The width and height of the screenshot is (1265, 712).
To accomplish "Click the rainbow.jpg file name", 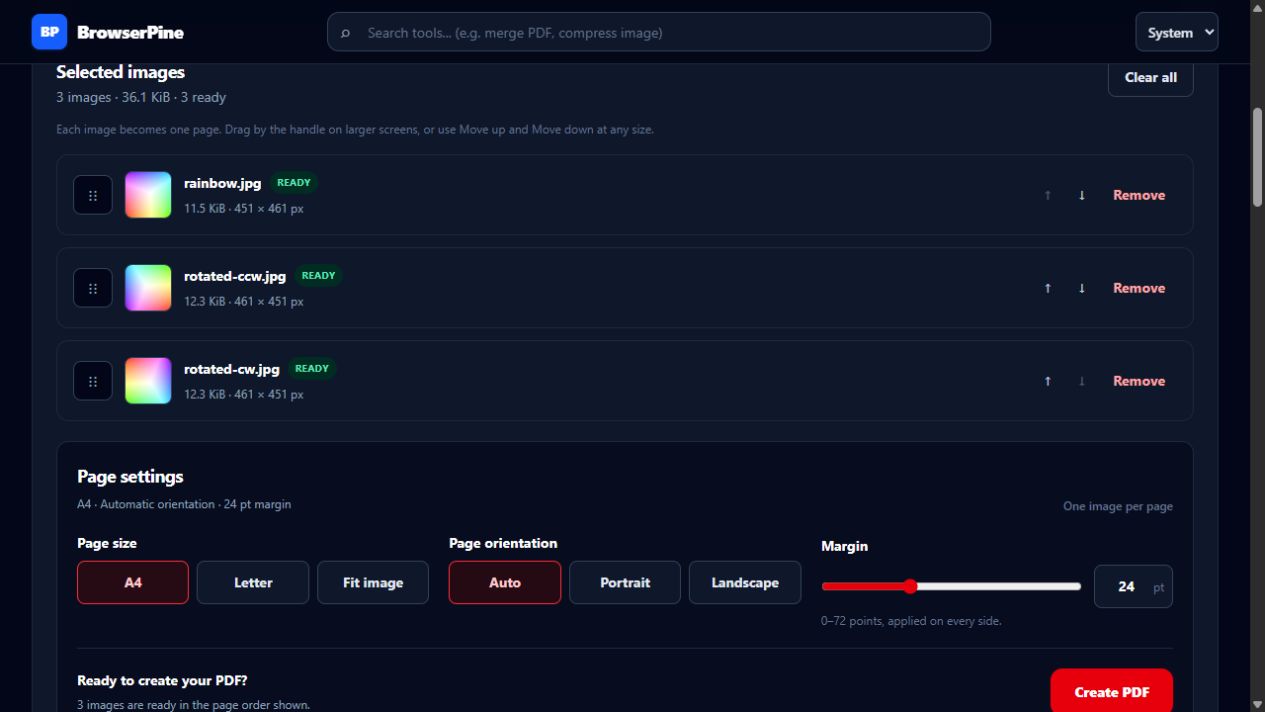I will tap(222, 184).
